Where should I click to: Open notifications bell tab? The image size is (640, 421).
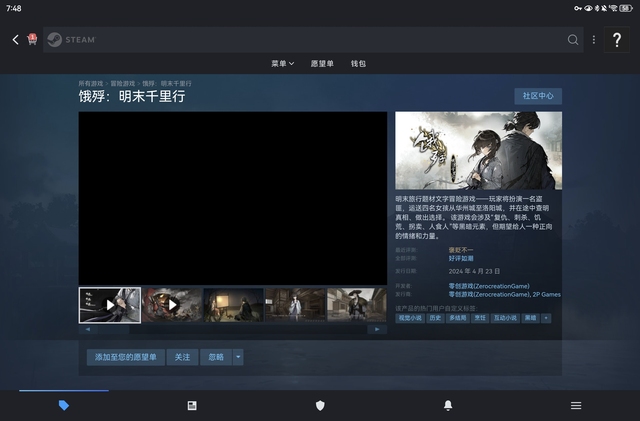click(x=448, y=405)
